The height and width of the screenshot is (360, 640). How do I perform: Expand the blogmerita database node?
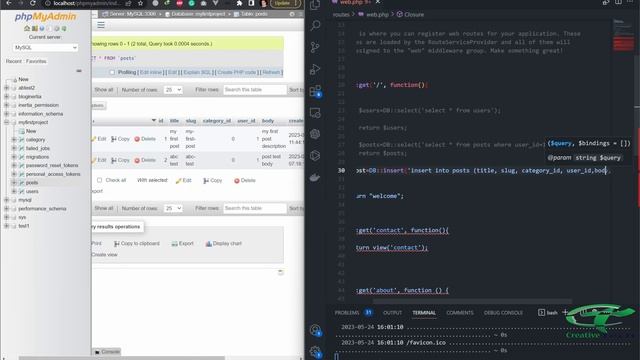tap(7, 96)
